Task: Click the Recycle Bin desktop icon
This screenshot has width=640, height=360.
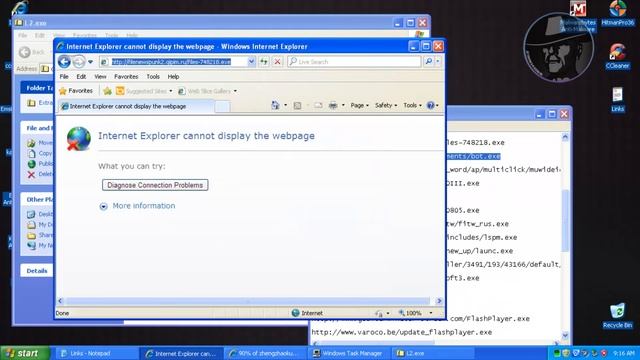Action: tap(618, 316)
